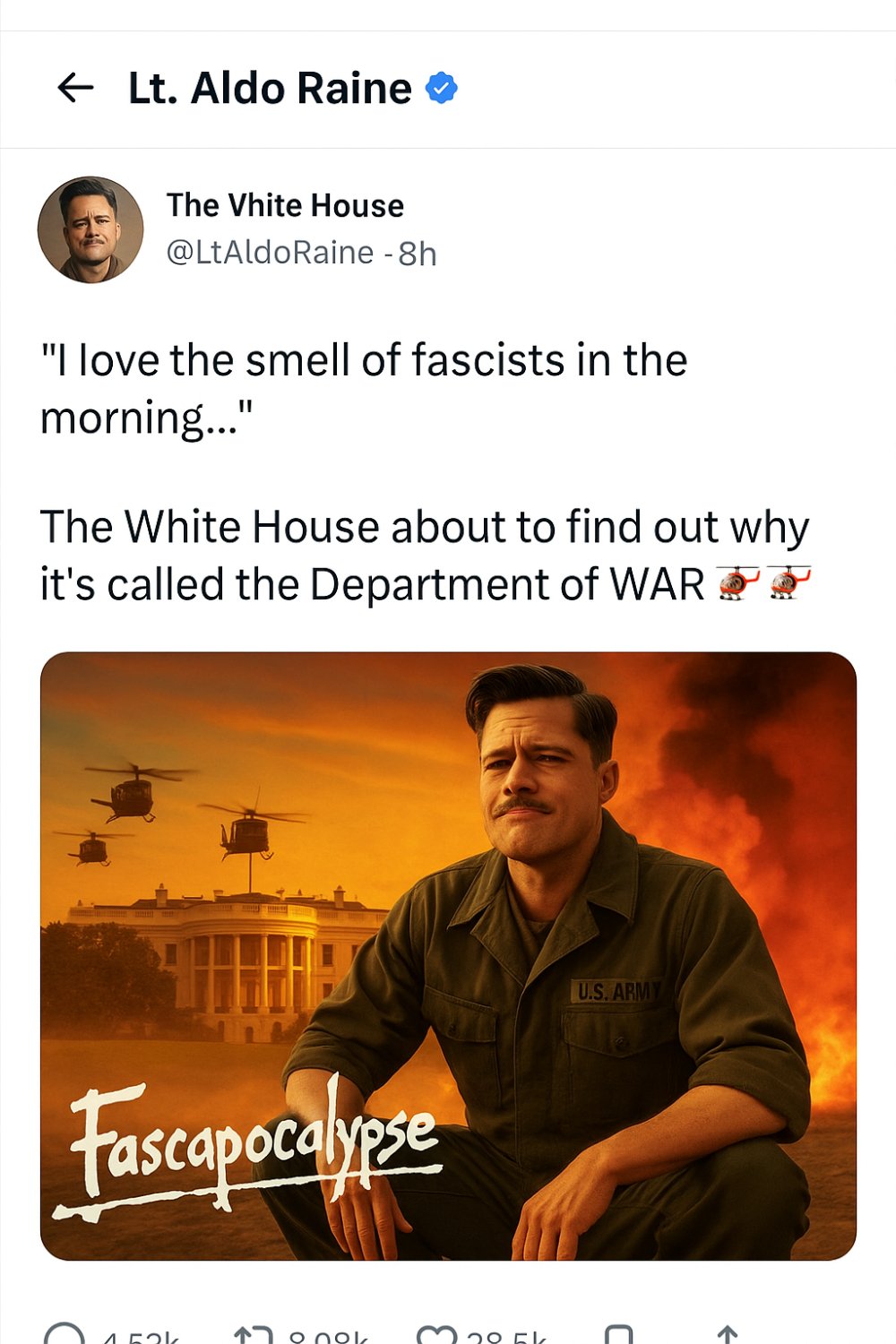Open the reply speech bubble icon
The height and width of the screenshot is (1344, 896).
coord(65,1337)
